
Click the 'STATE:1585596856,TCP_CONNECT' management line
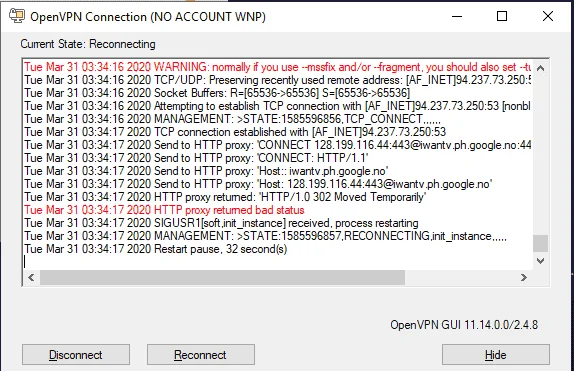(x=232, y=119)
